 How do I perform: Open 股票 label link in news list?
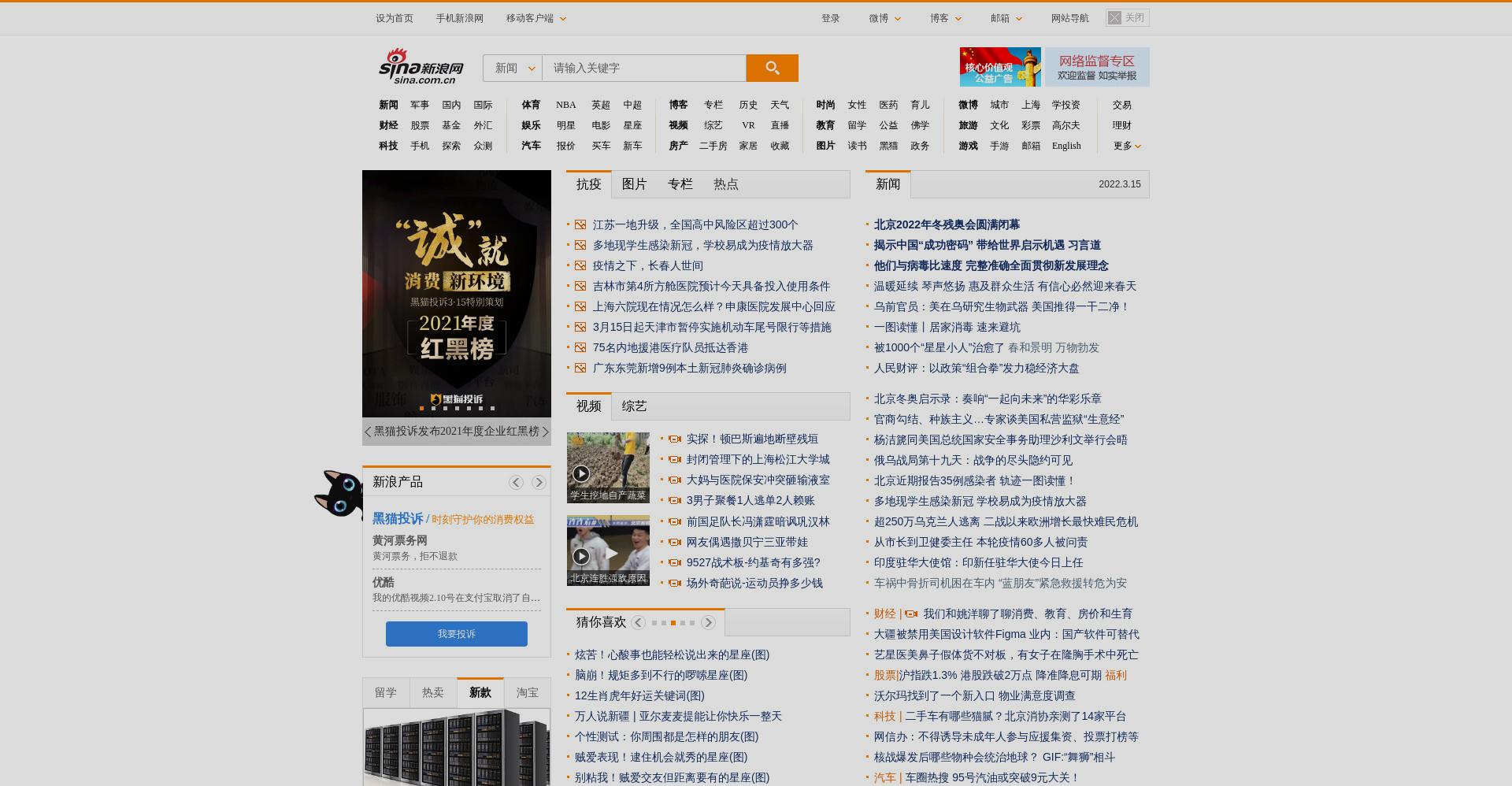coord(885,675)
